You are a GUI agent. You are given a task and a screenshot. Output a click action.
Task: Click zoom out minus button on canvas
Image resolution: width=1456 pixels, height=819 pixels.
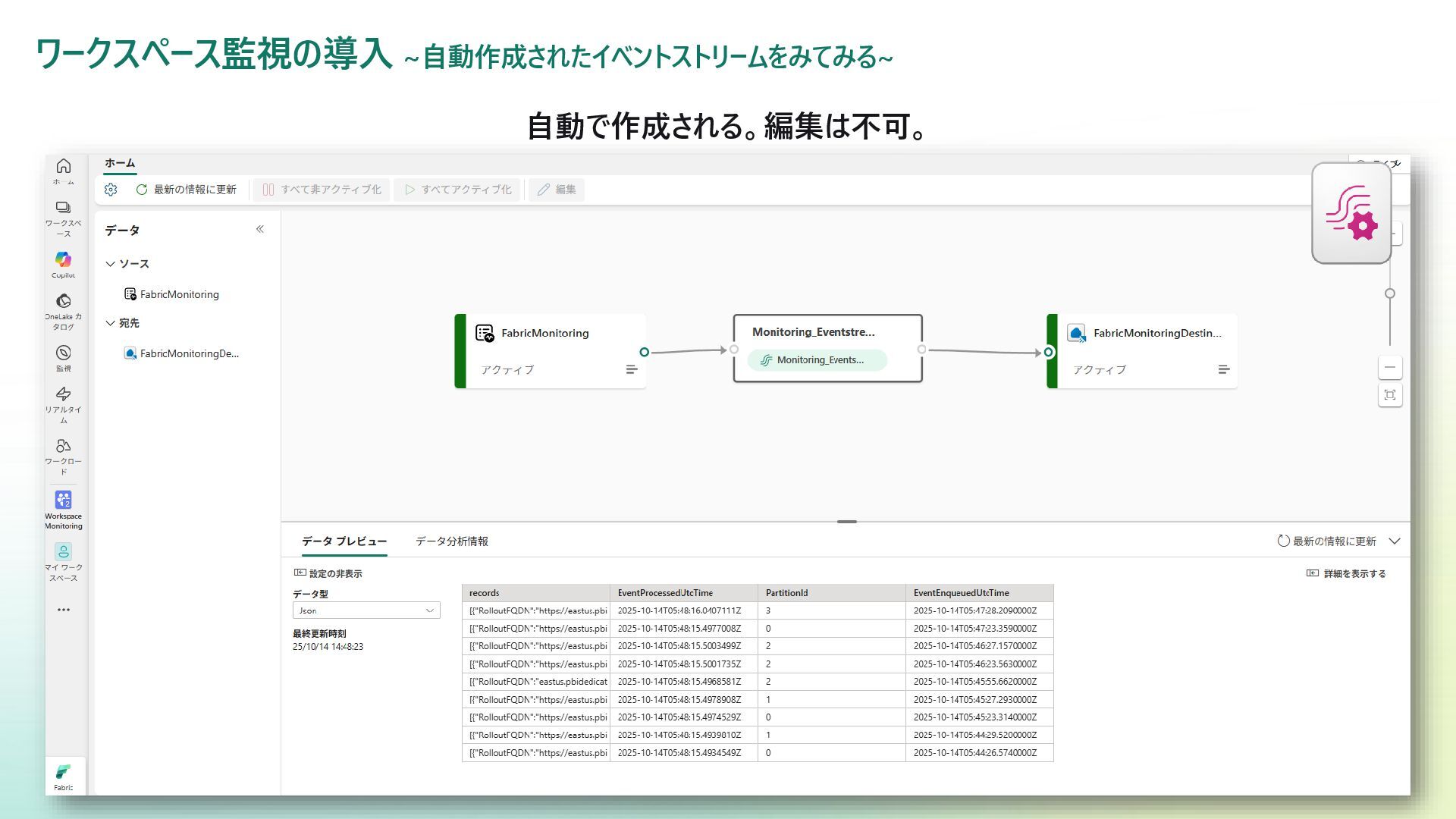pos(1389,368)
